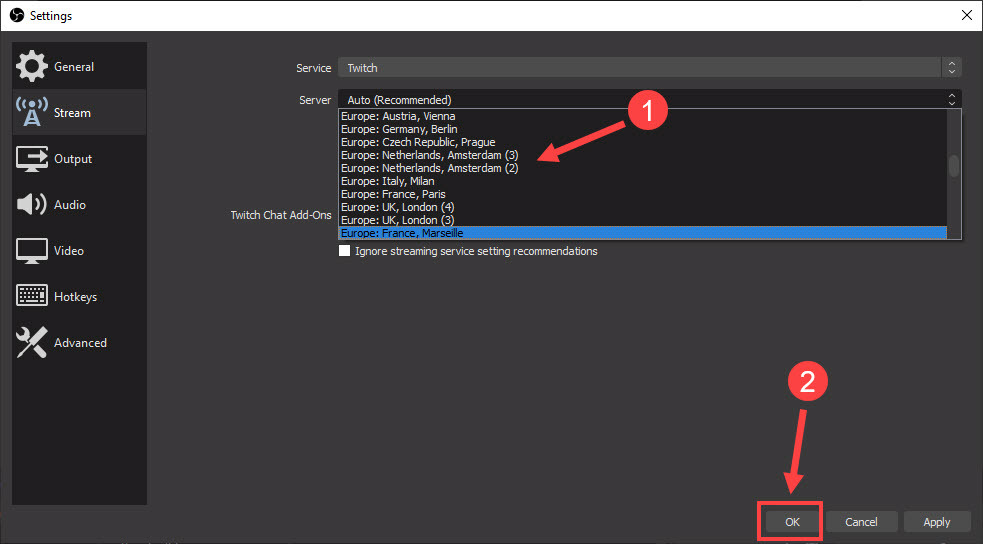Click the Cancel button
Viewport: 983px width, 544px height.
[861, 522]
